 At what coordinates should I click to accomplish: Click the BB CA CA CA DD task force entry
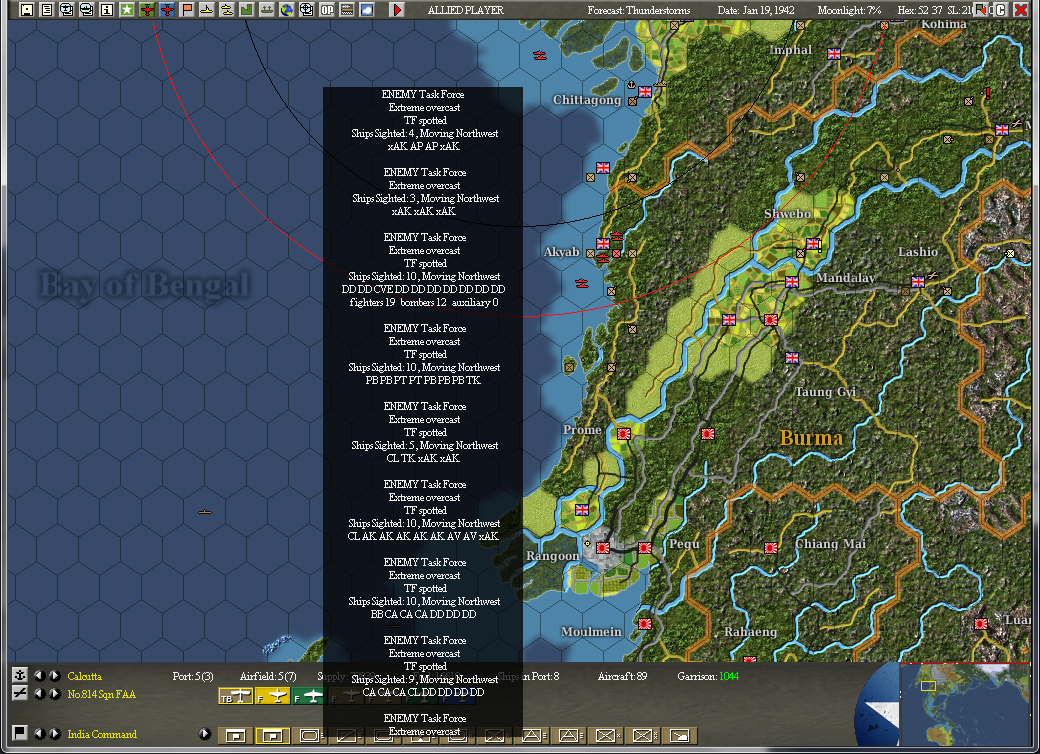click(424, 588)
